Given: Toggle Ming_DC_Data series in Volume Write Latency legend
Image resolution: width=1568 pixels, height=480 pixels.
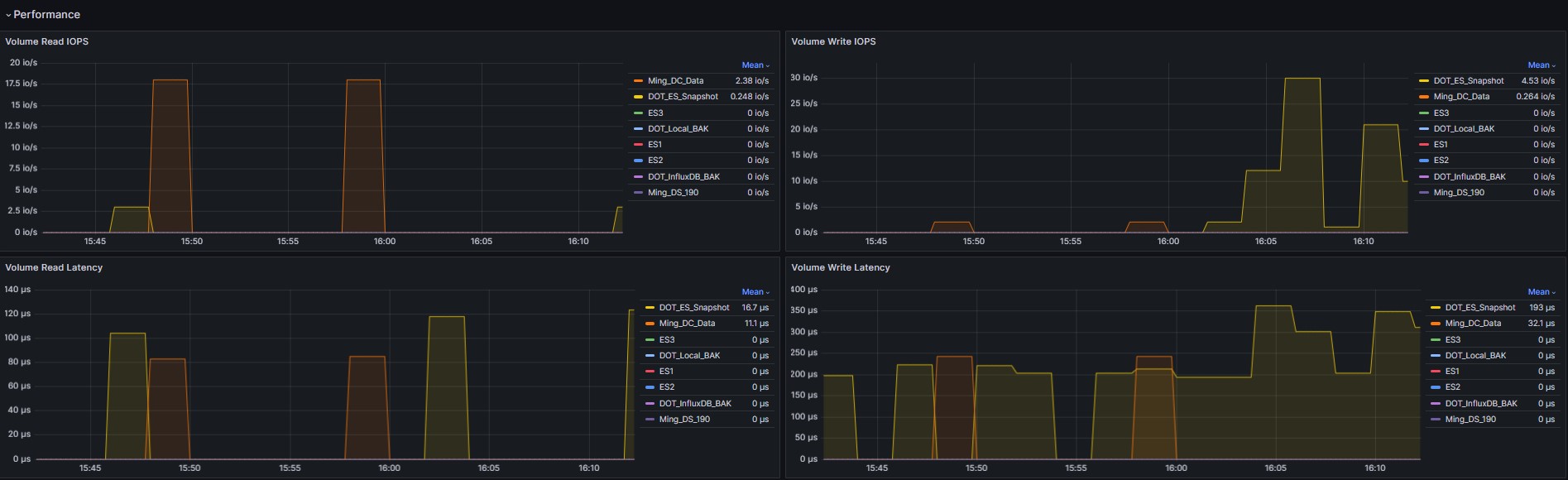Looking at the screenshot, I should pos(1473,324).
